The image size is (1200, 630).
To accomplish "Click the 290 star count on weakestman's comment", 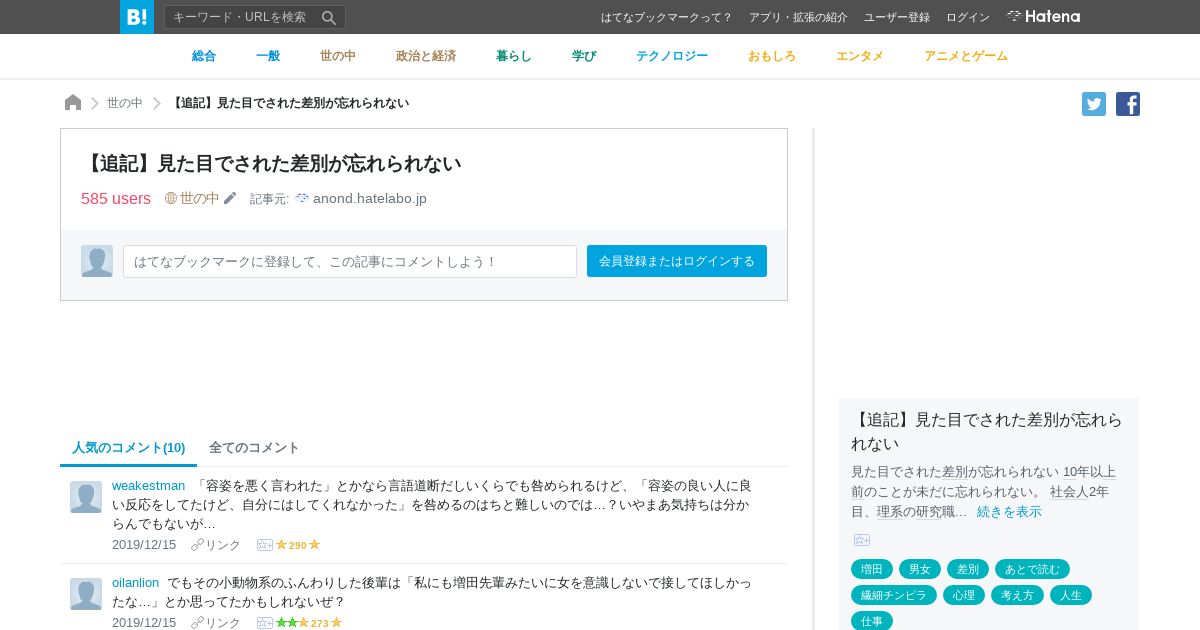I will (298, 545).
